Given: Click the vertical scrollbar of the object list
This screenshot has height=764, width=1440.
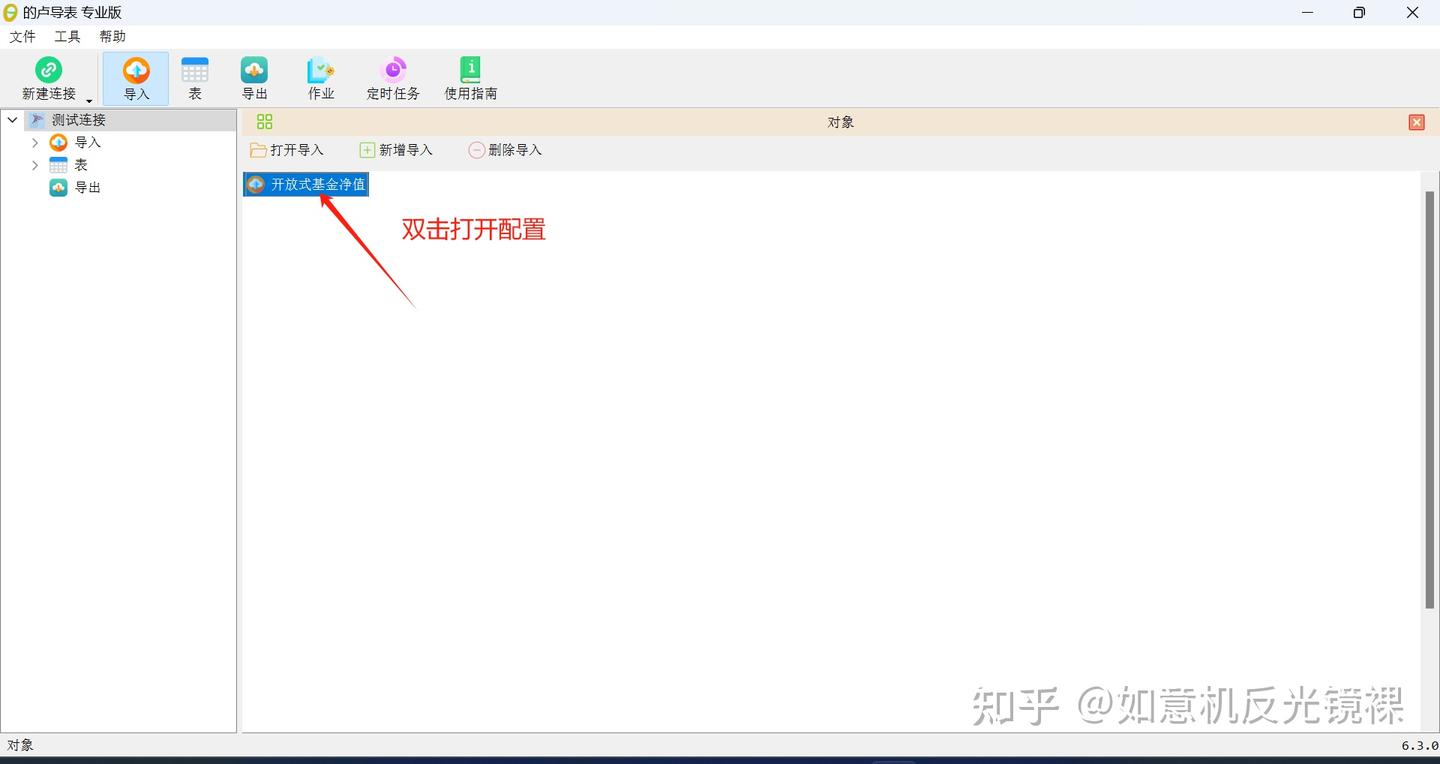Looking at the screenshot, I should point(1430,398).
